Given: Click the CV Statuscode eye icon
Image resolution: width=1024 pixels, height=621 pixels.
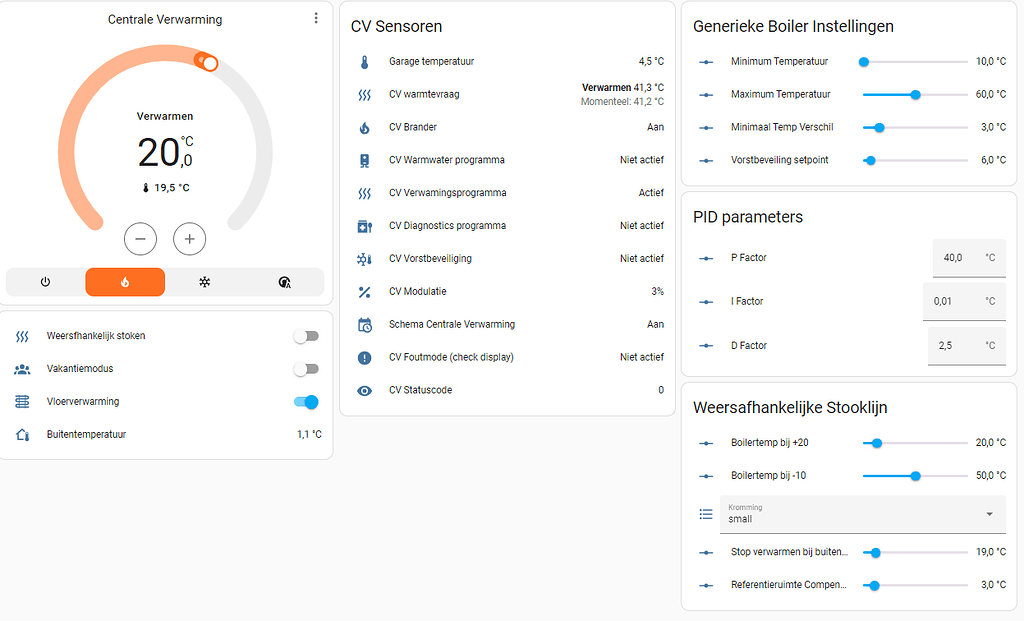Looking at the screenshot, I should point(365,390).
